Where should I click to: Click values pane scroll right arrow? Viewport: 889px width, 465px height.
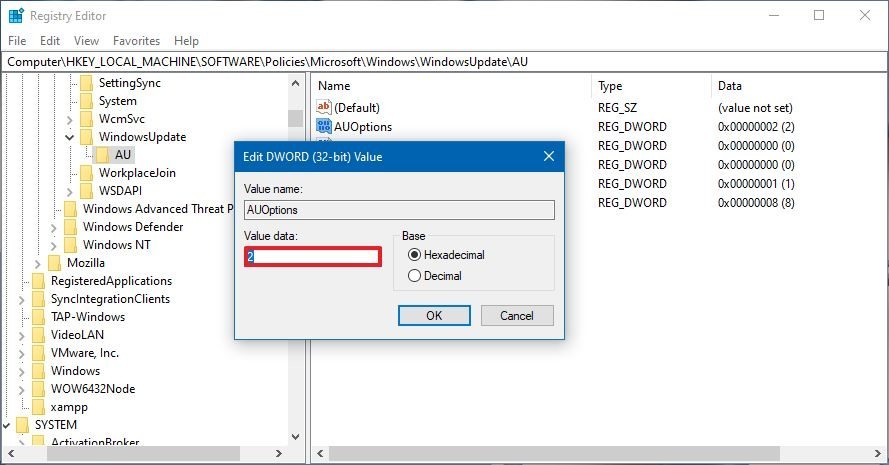(x=879, y=454)
